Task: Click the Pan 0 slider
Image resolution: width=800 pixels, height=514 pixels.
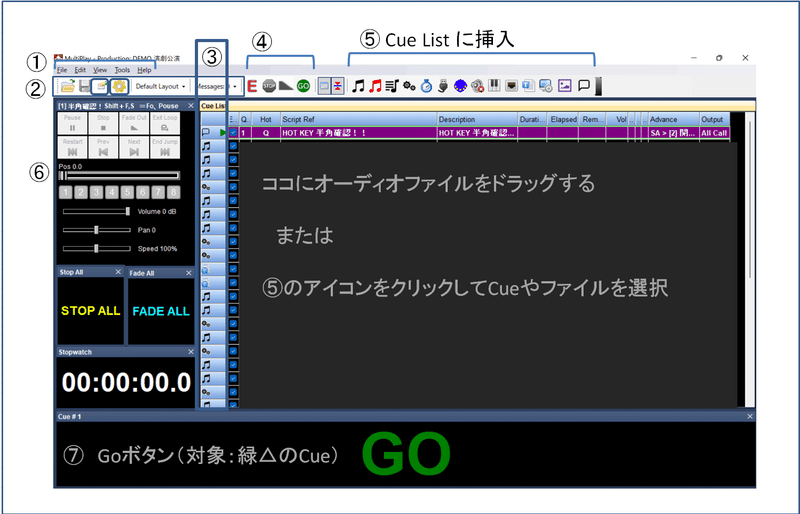Action: pyautogui.click(x=96, y=230)
